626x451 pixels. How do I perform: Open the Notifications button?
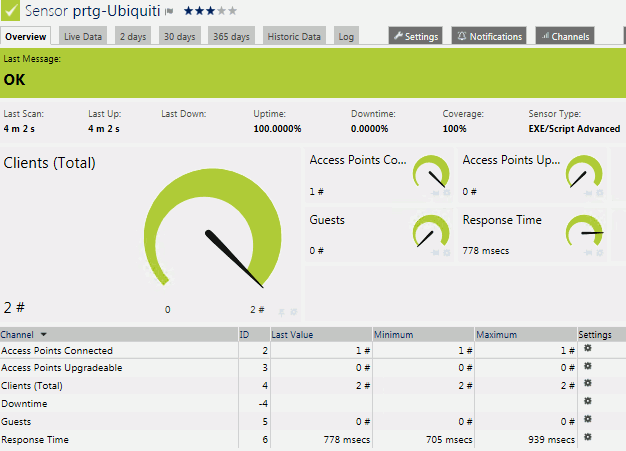click(489, 36)
